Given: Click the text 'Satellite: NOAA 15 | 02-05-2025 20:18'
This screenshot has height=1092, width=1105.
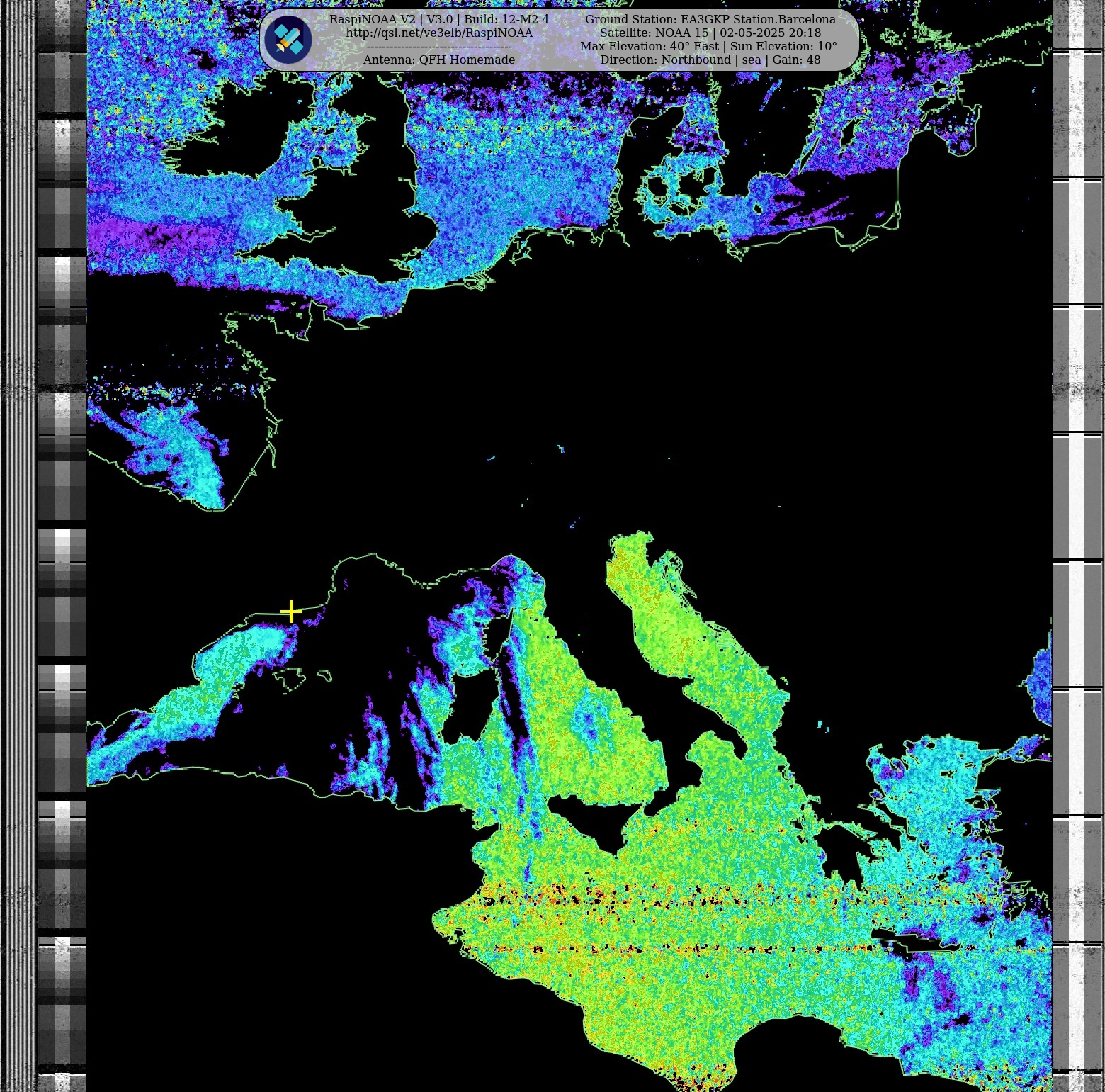Looking at the screenshot, I should 710,33.
